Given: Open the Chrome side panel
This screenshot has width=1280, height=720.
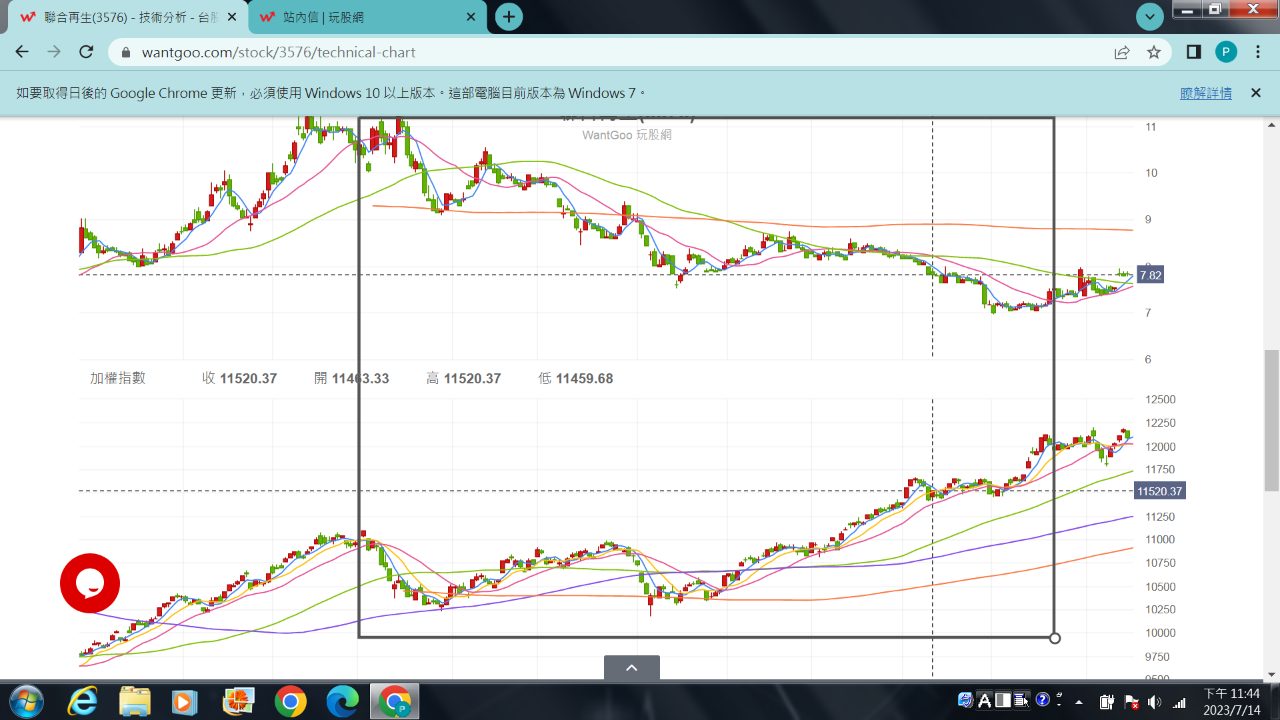Looking at the screenshot, I should pos(1193,52).
